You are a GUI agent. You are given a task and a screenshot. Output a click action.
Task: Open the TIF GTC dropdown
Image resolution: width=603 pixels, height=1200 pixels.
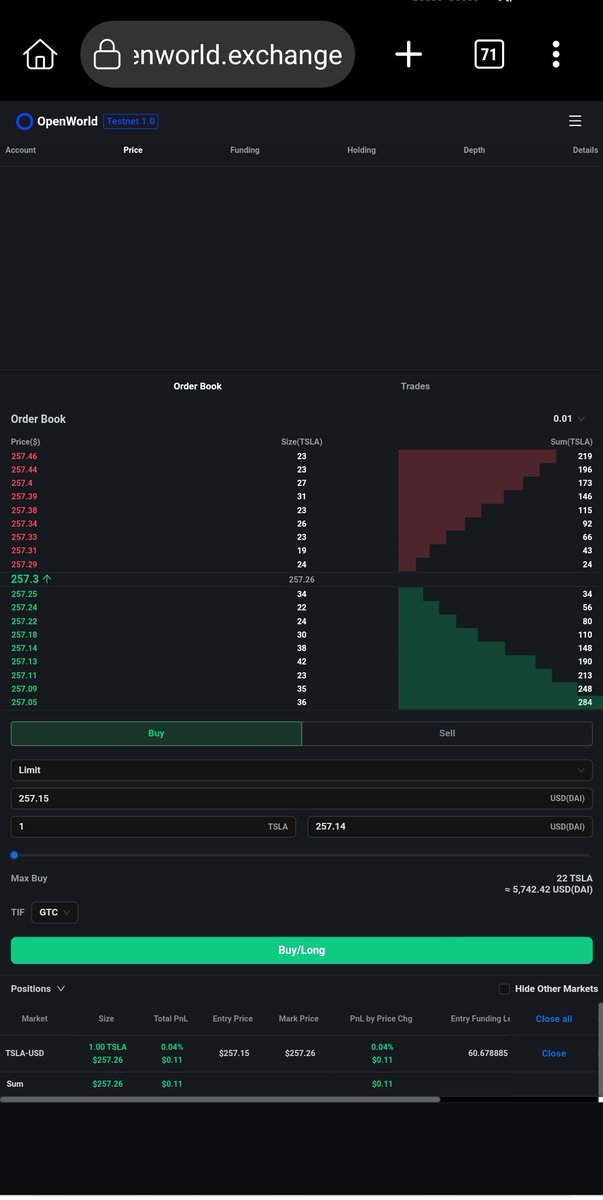click(54, 912)
